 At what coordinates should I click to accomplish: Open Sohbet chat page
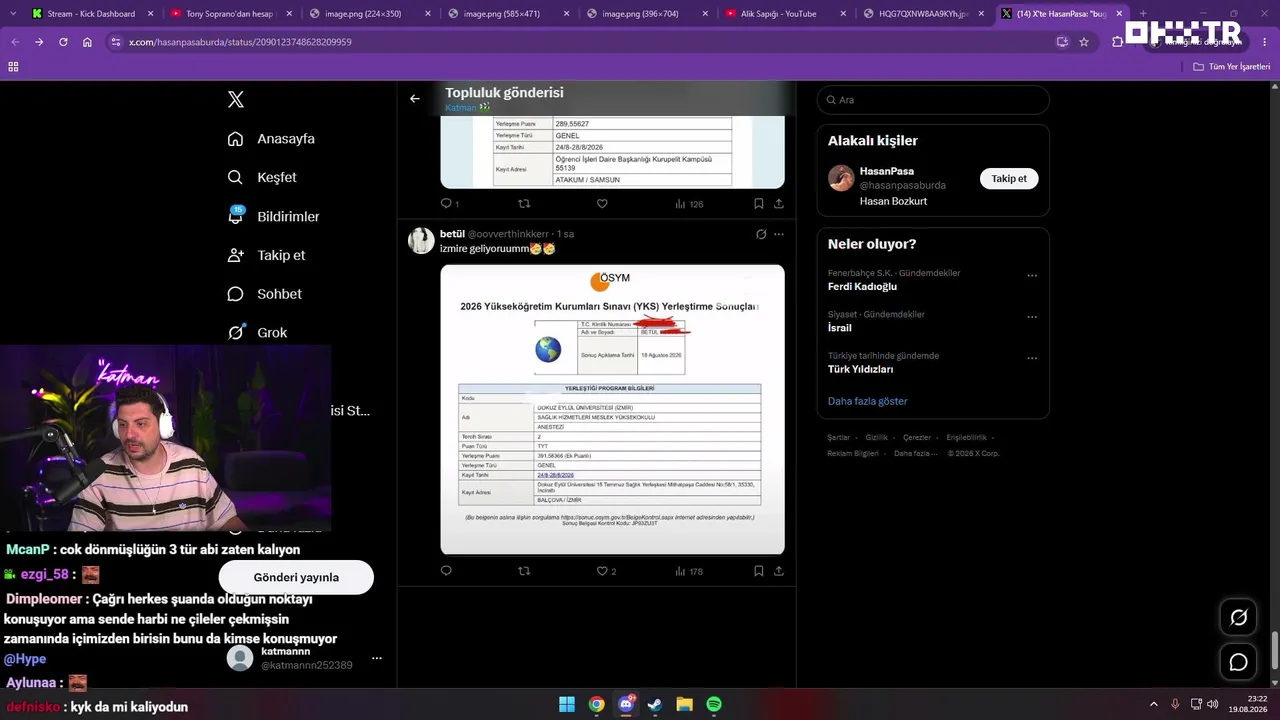pyautogui.click(x=264, y=294)
